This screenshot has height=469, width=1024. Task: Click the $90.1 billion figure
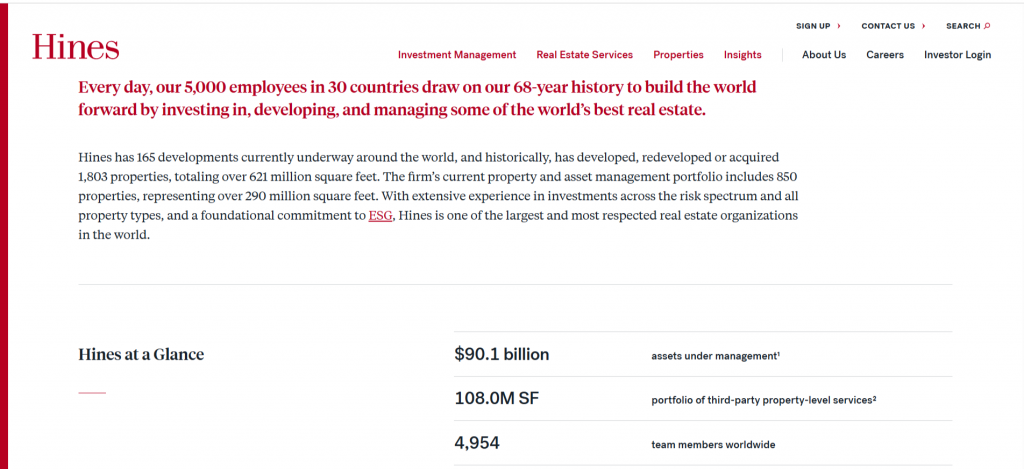coord(501,354)
